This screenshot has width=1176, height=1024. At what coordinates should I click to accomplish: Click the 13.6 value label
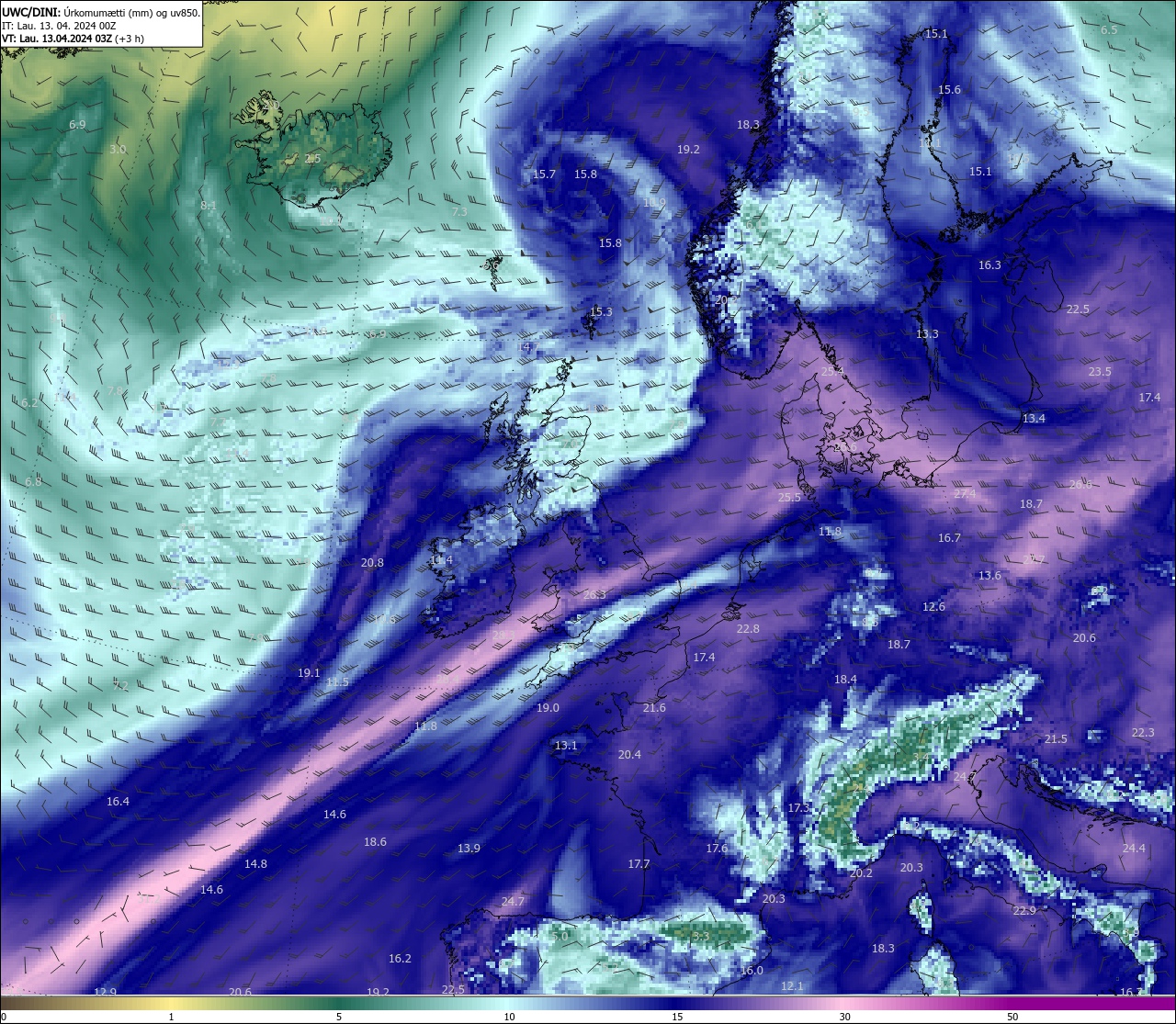point(989,576)
